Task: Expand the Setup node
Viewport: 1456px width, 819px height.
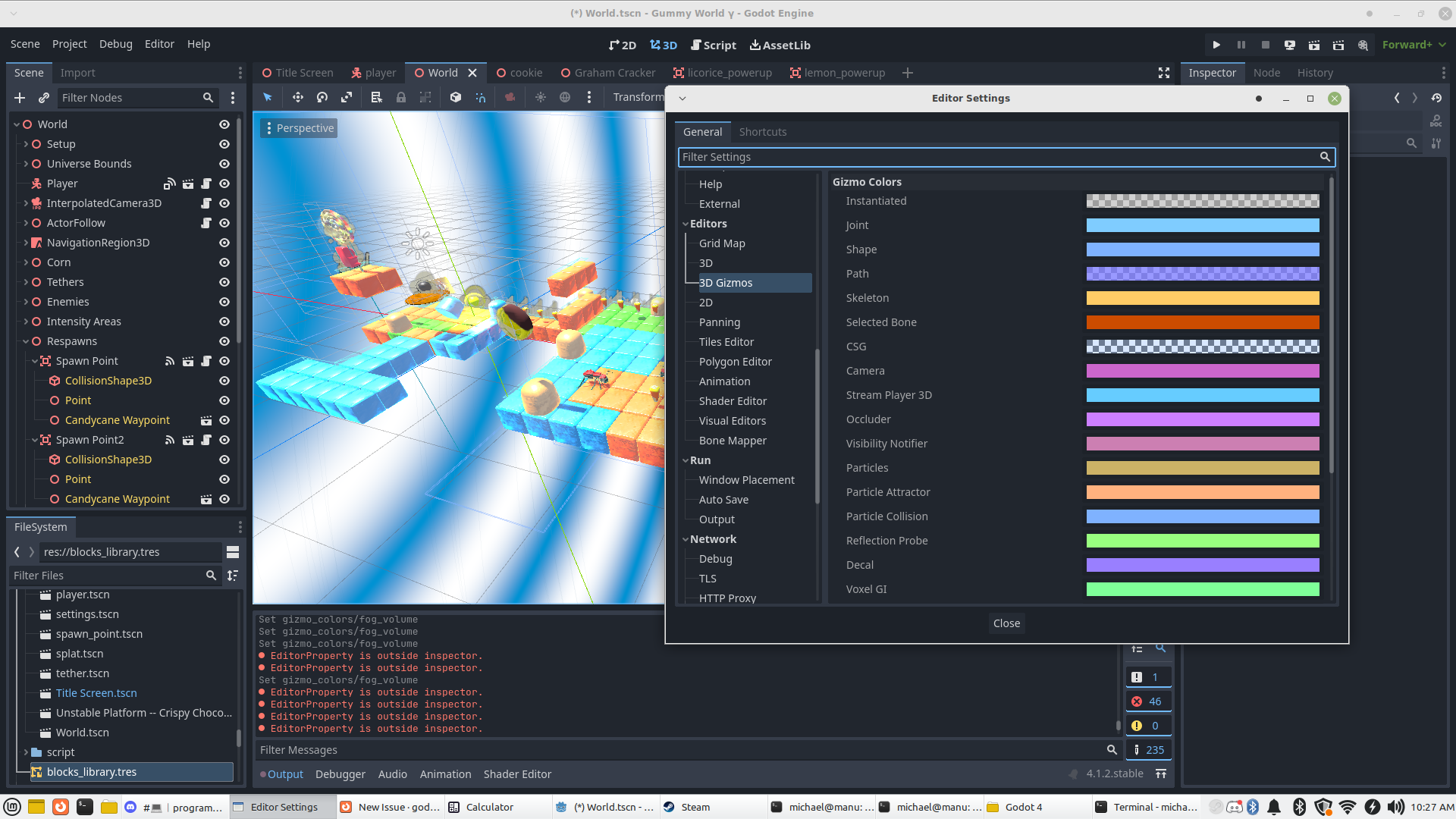Action: (x=25, y=144)
